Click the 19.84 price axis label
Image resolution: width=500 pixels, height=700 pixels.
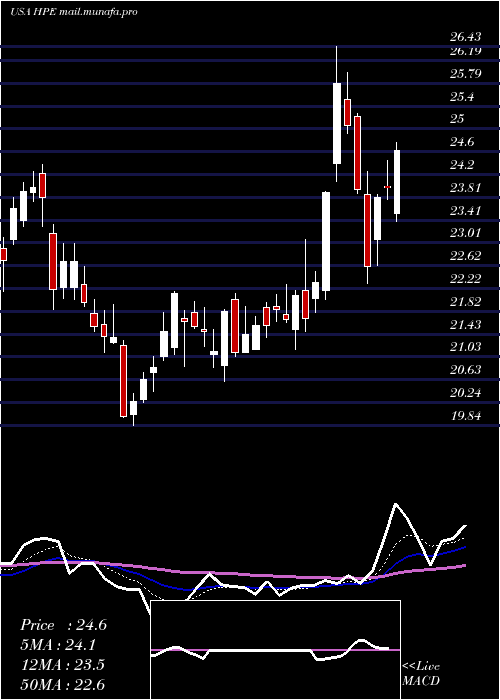[466, 416]
